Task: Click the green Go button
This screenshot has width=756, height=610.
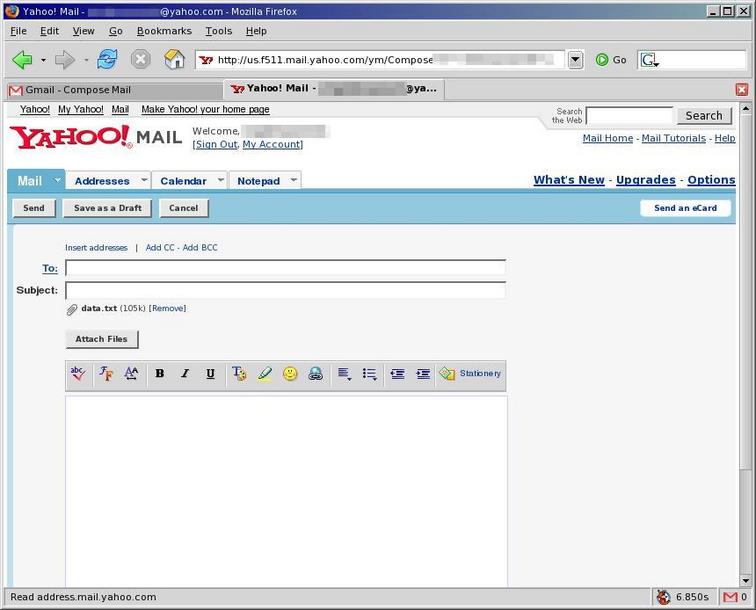Action: tap(611, 60)
